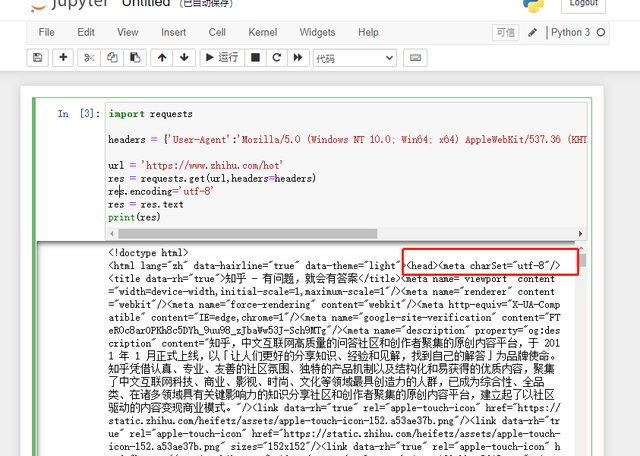
Task: Click the print(res) code line
Action: point(134,217)
